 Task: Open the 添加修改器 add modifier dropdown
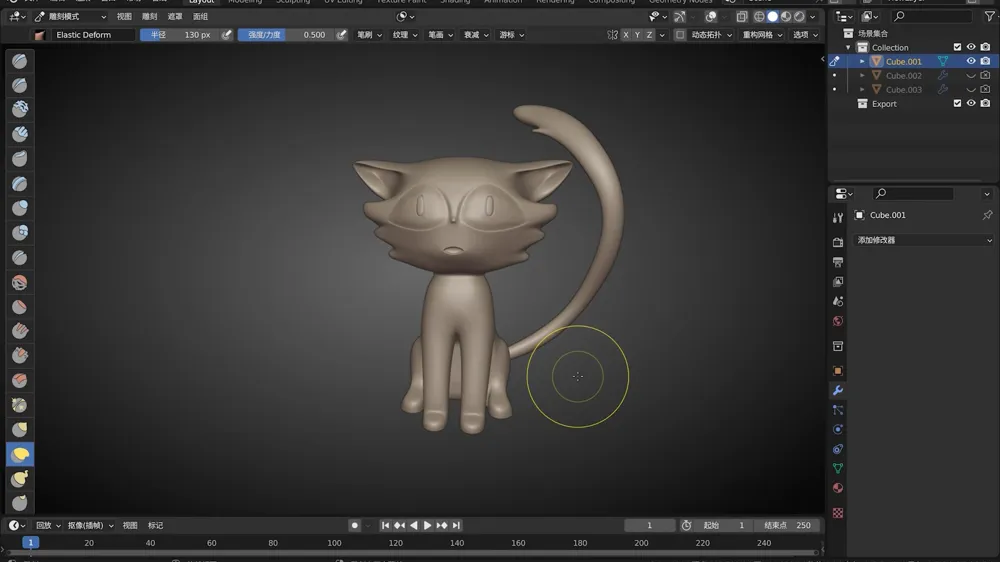click(923, 240)
